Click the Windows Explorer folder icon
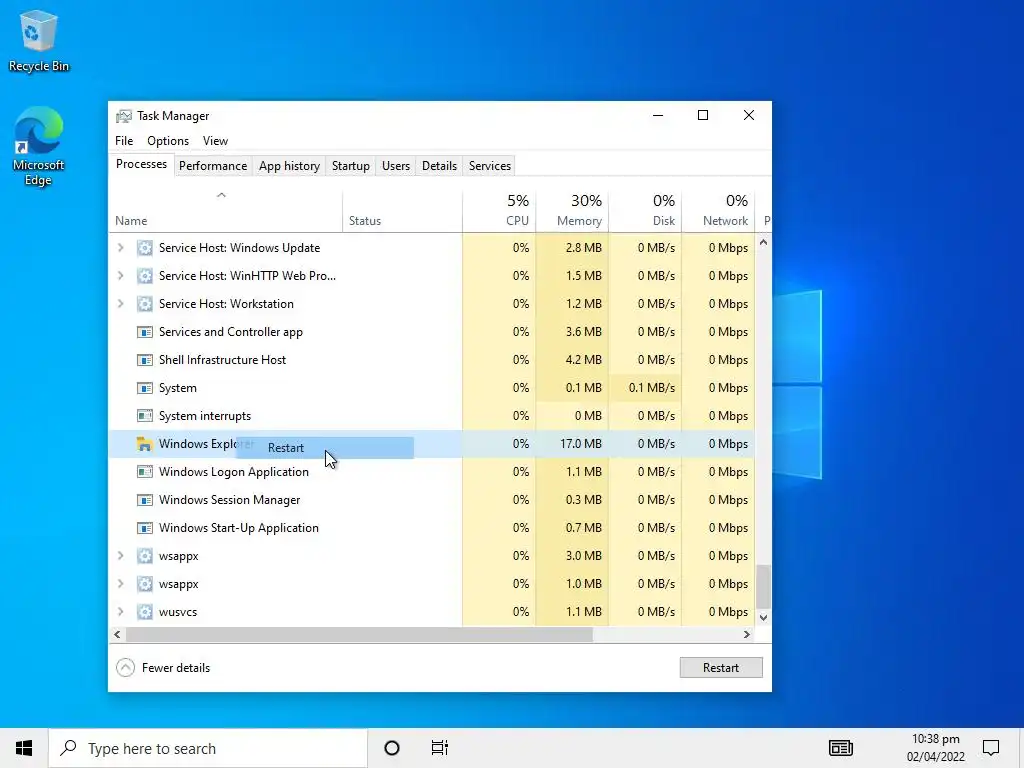The image size is (1024, 768). coord(144,444)
